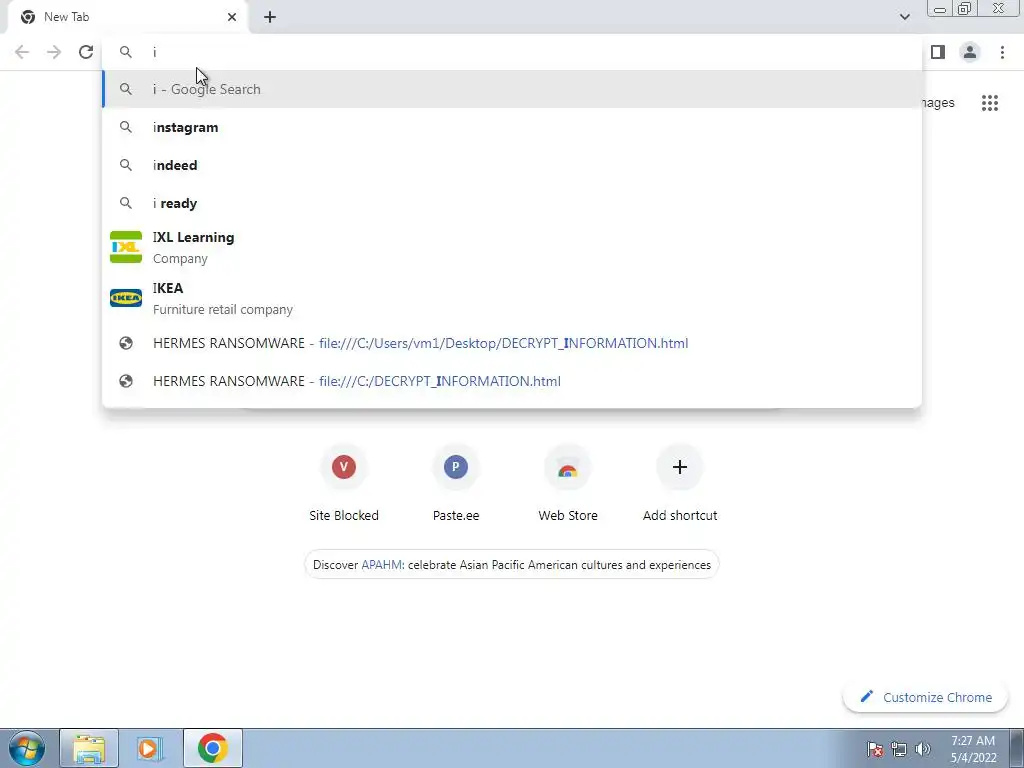Viewport: 1024px width, 768px height.
Task: Click the Chrome taskbar icon
Action: [213, 748]
